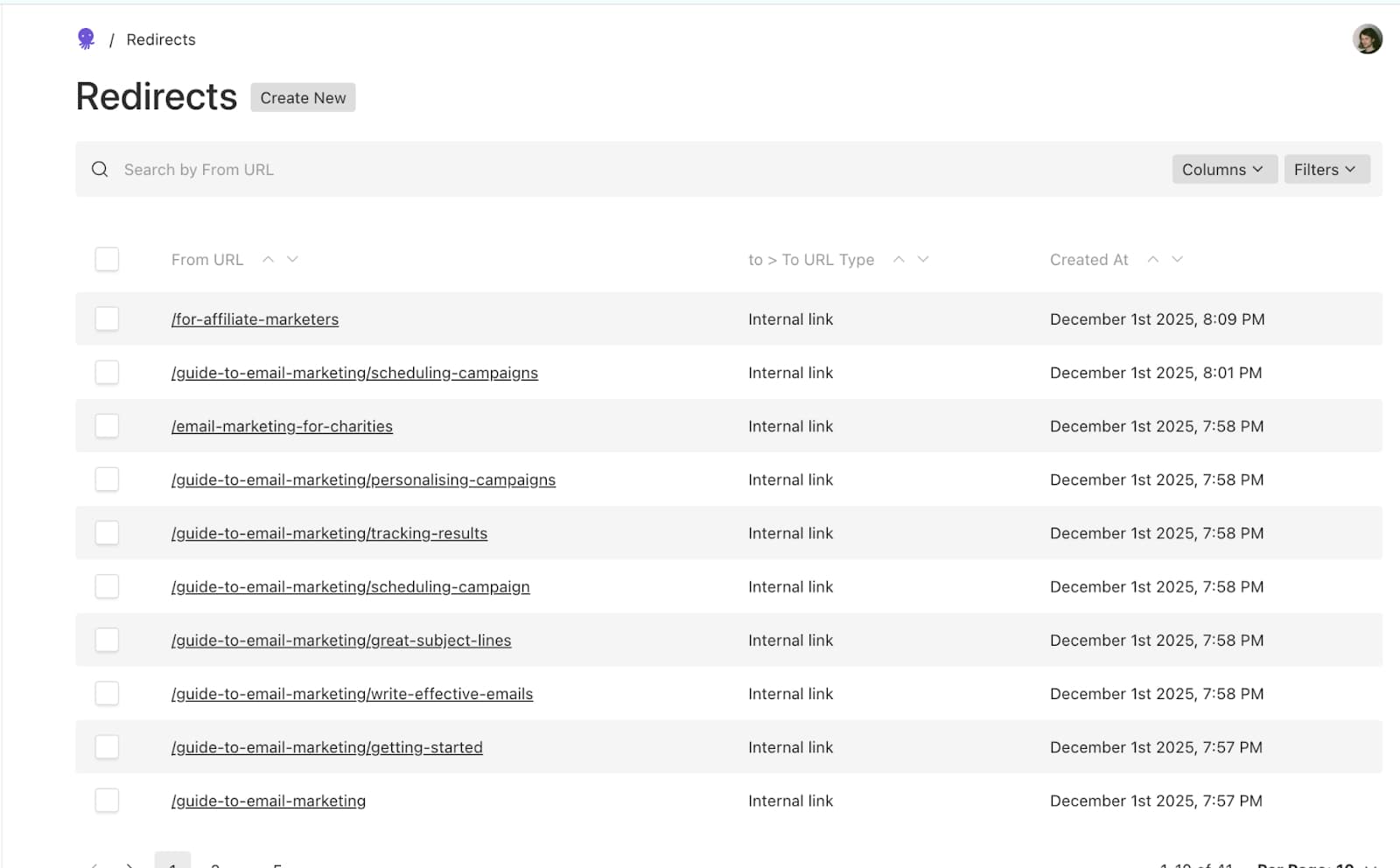The width and height of the screenshot is (1400, 868).
Task: Expand the Columns dropdown
Action: click(1224, 169)
